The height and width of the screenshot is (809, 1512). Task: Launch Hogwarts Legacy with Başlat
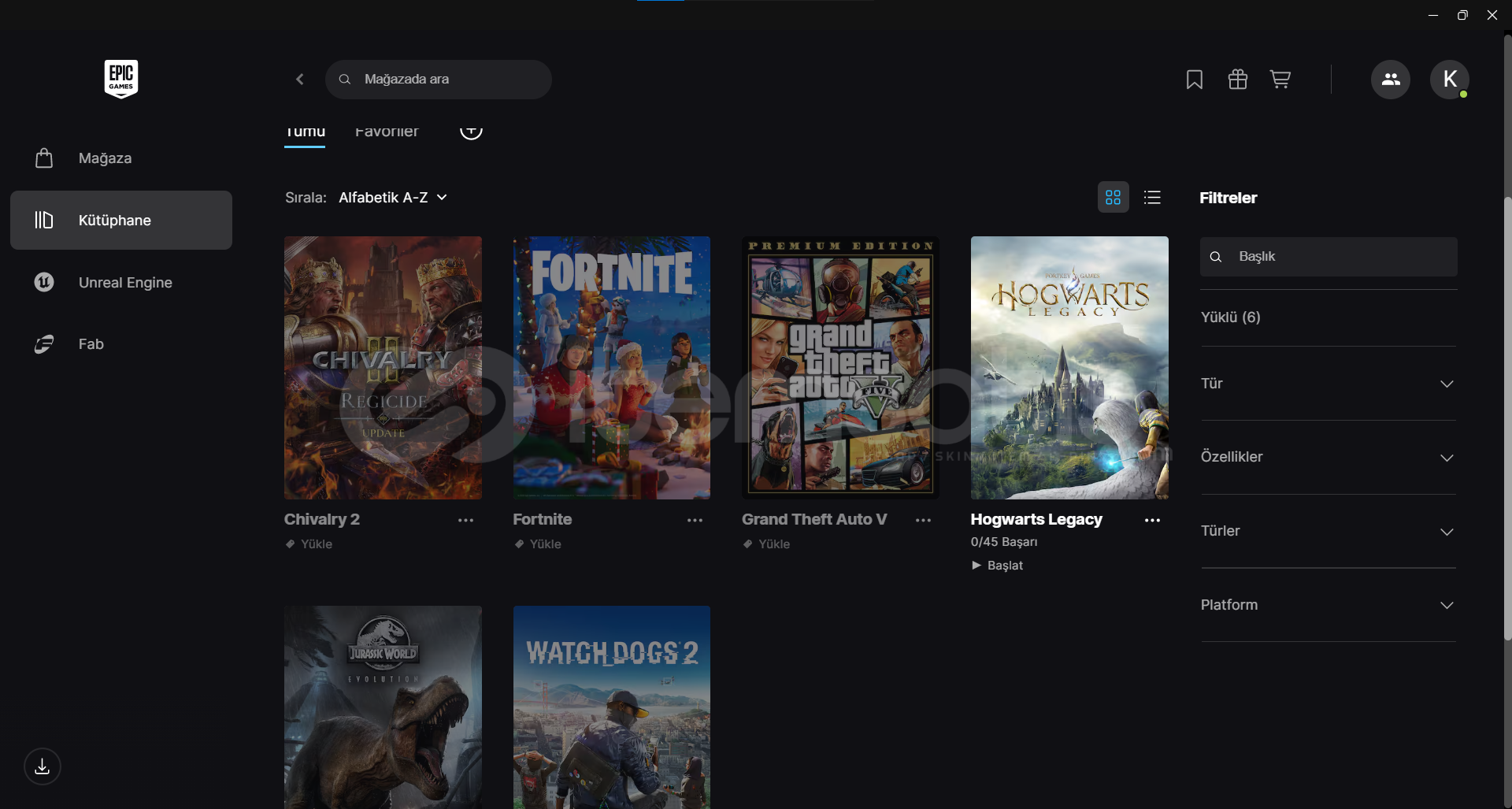(997, 566)
